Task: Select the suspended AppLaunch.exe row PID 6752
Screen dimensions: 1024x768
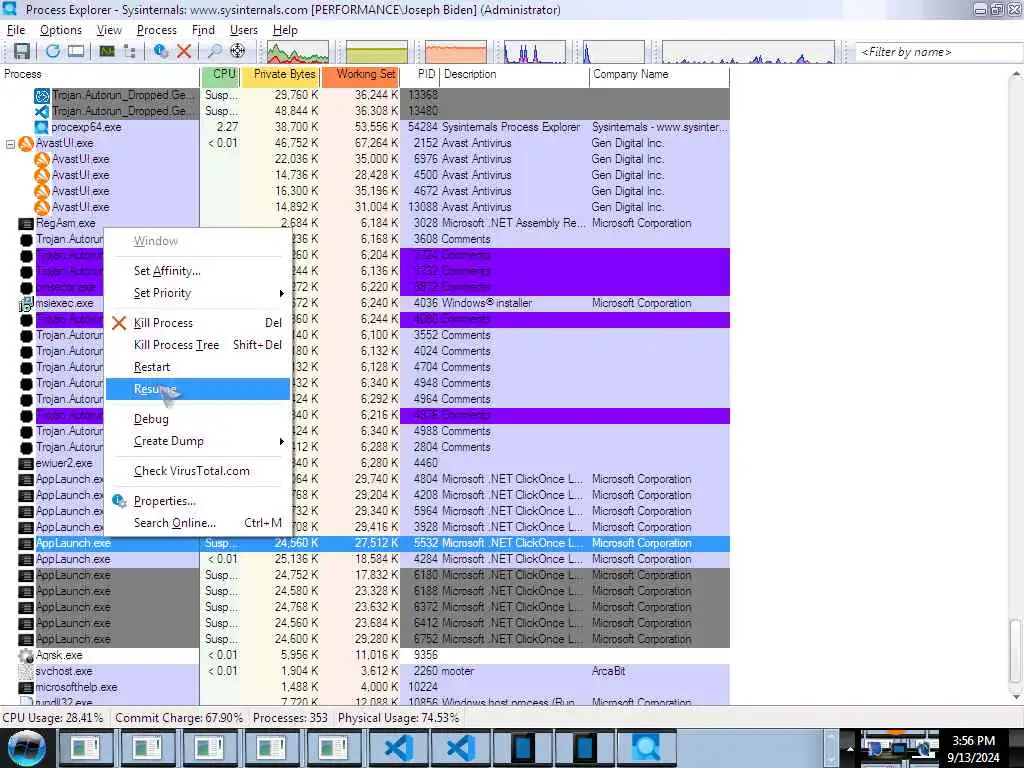Action: (364, 639)
